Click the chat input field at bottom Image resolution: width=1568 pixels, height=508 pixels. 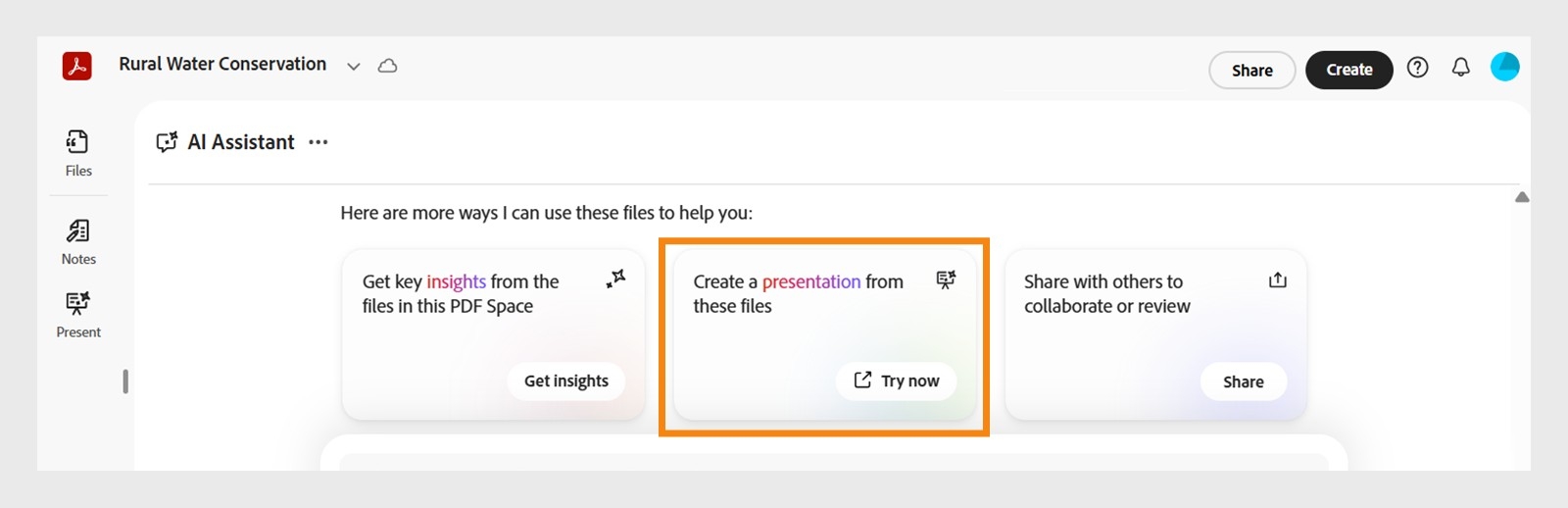pos(833,459)
